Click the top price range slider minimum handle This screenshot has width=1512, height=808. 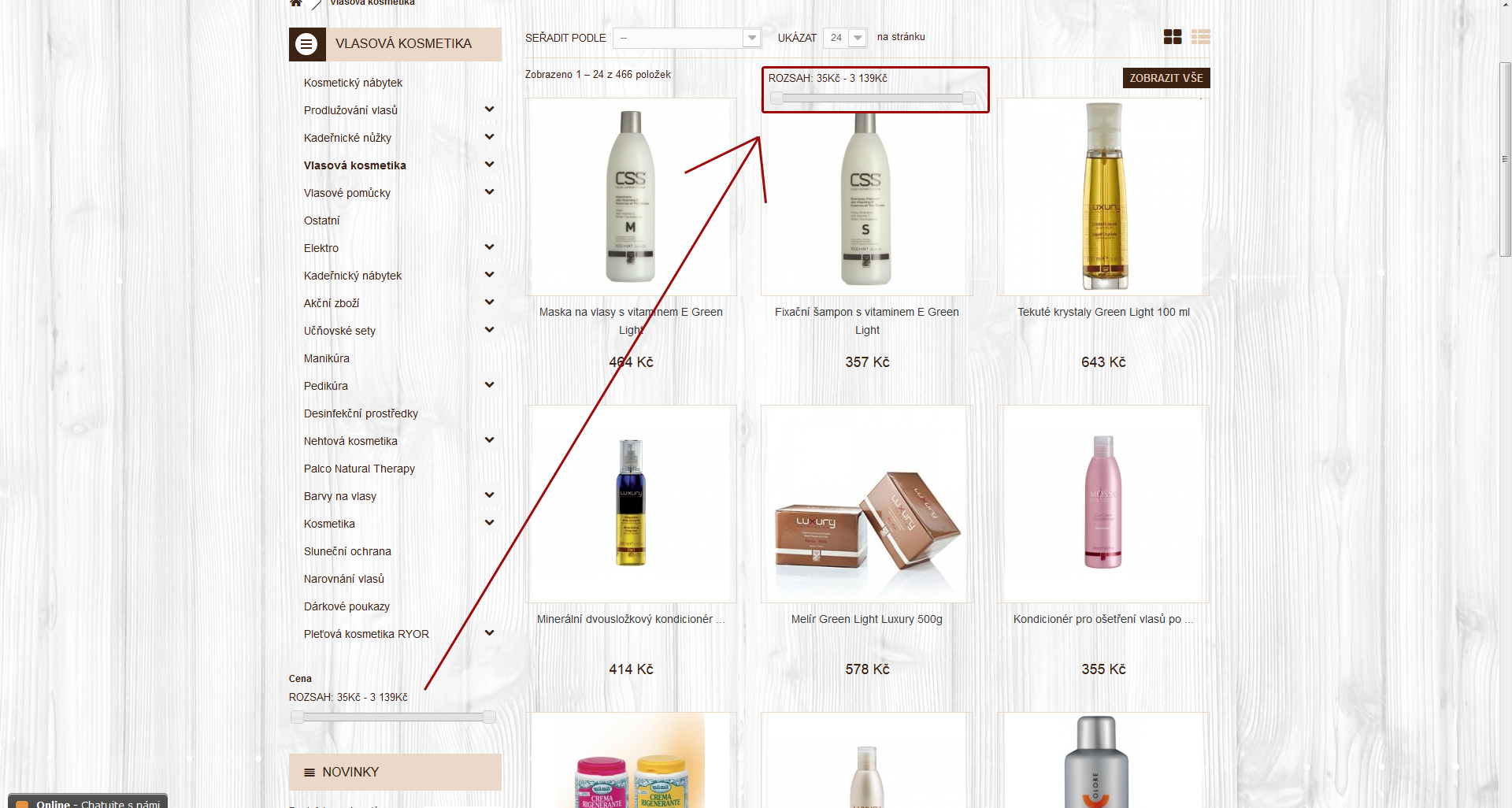(x=776, y=98)
